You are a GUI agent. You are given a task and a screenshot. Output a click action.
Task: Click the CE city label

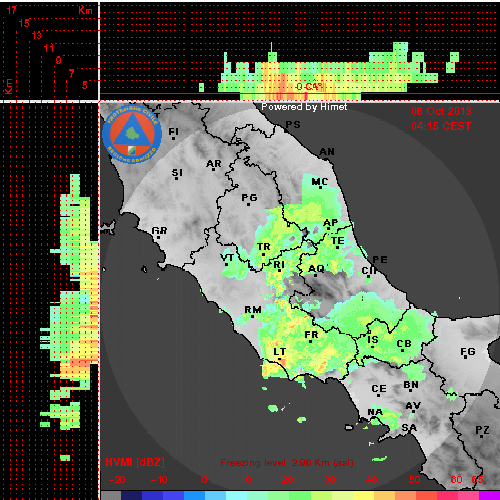(x=379, y=389)
